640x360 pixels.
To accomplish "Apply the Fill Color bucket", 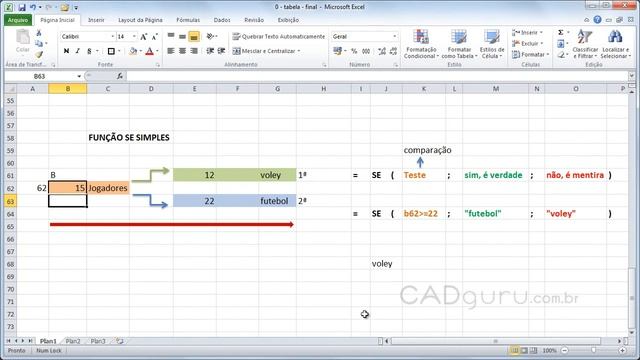I will [133, 51].
